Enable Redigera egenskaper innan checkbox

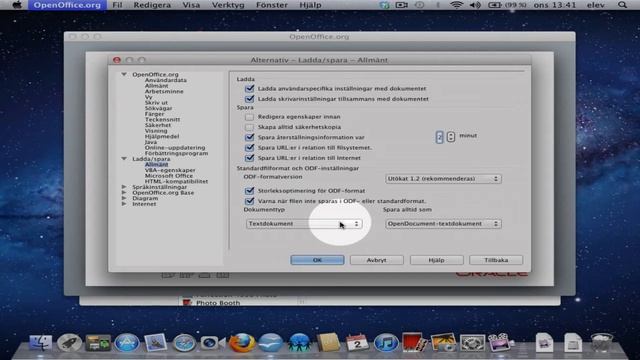(x=249, y=117)
